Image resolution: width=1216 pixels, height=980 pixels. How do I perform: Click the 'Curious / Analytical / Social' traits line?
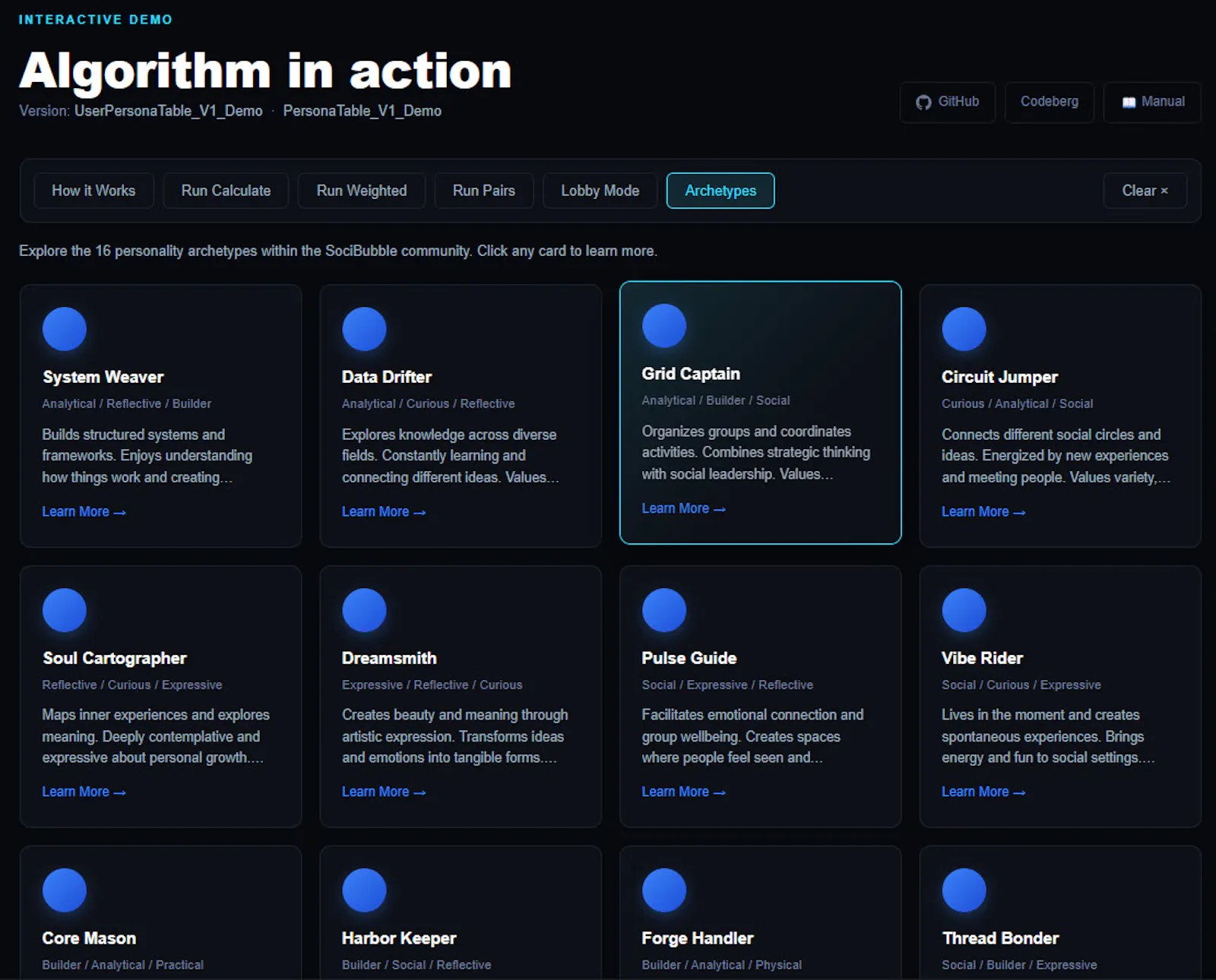[x=1018, y=403]
